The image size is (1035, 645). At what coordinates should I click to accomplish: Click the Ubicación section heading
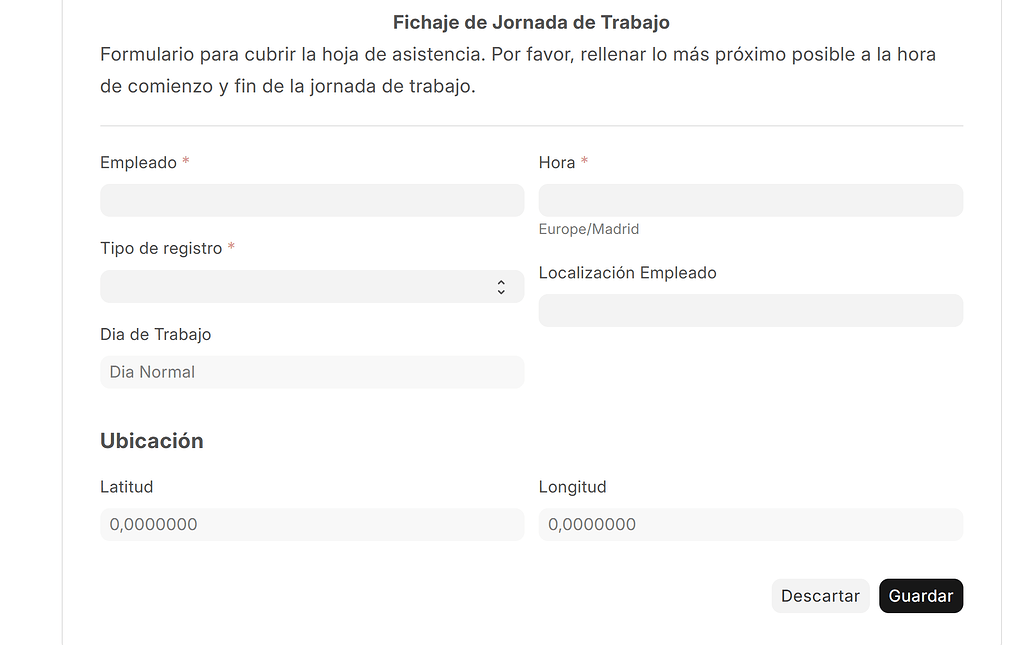coord(152,440)
